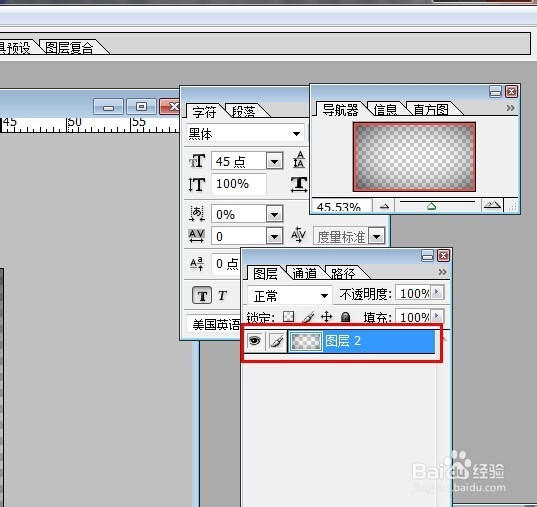Click the vertical scale icon
This screenshot has width=537, height=507.
(197, 184)
